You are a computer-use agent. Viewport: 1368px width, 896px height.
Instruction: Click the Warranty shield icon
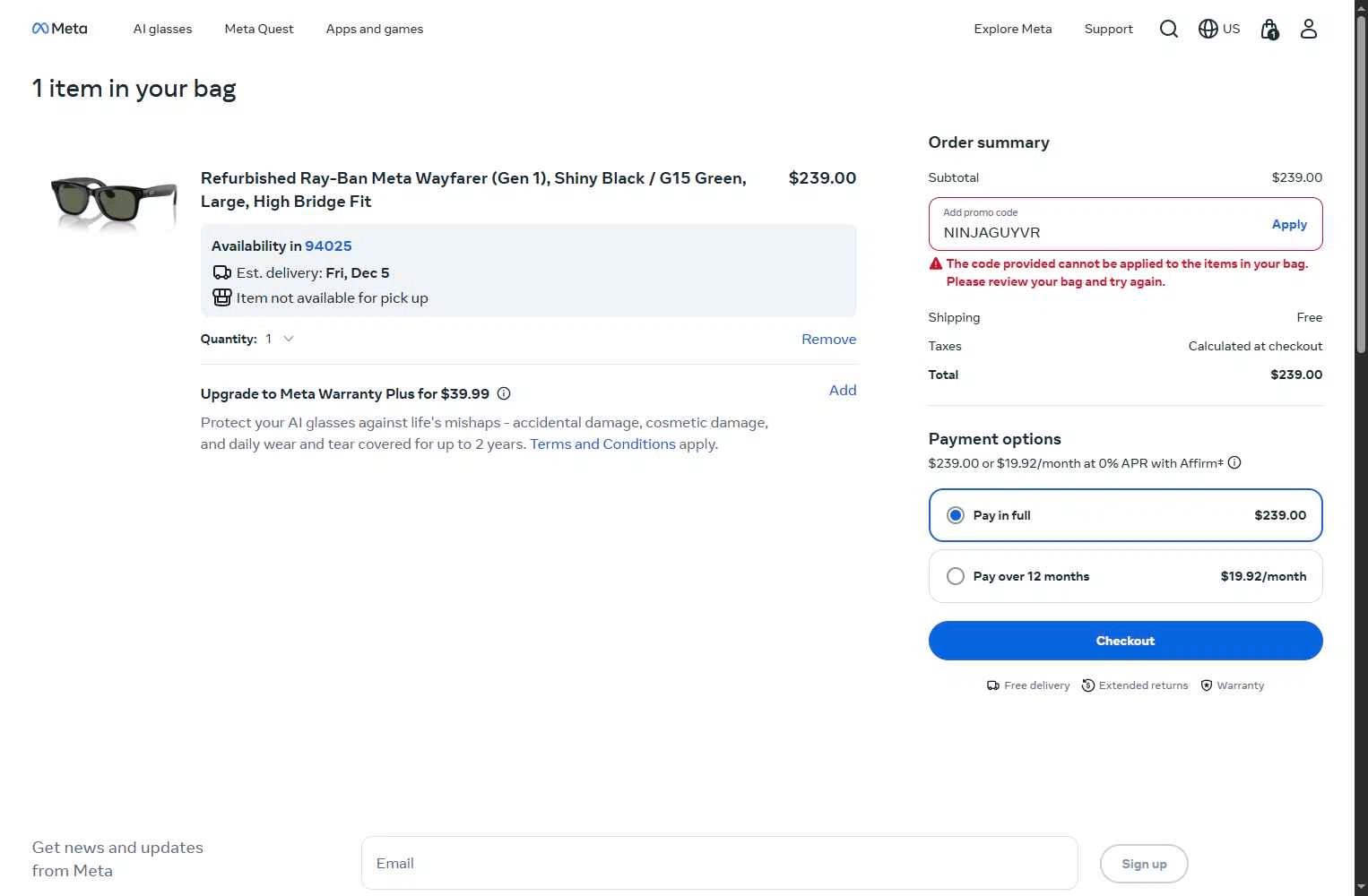[1207, 685]
